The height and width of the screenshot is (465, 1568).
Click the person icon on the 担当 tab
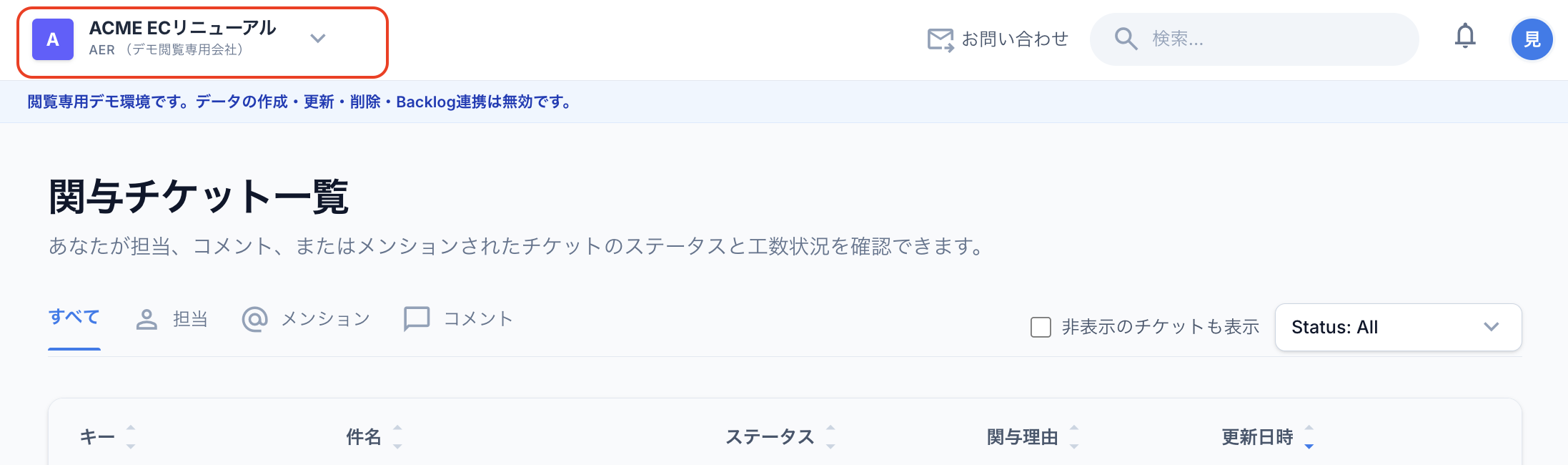(147, 318)
